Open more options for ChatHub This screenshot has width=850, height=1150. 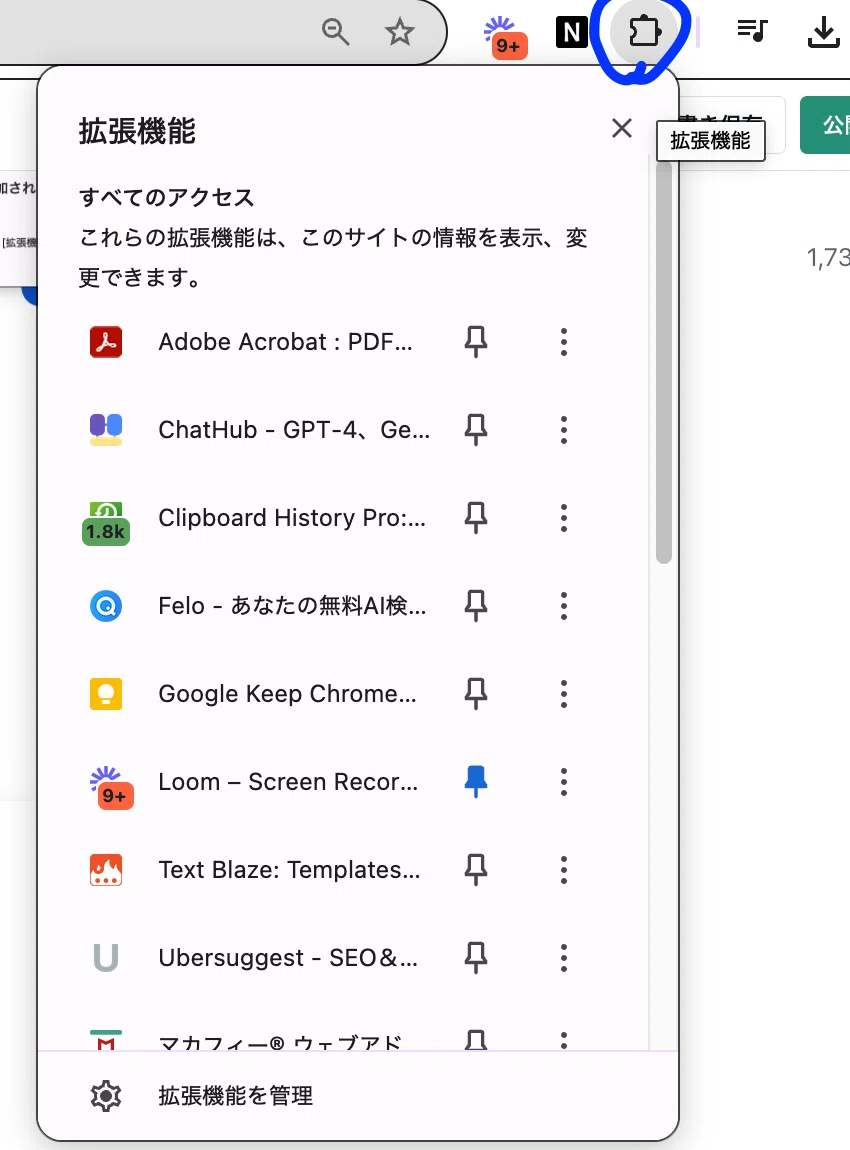click(564, 430)
